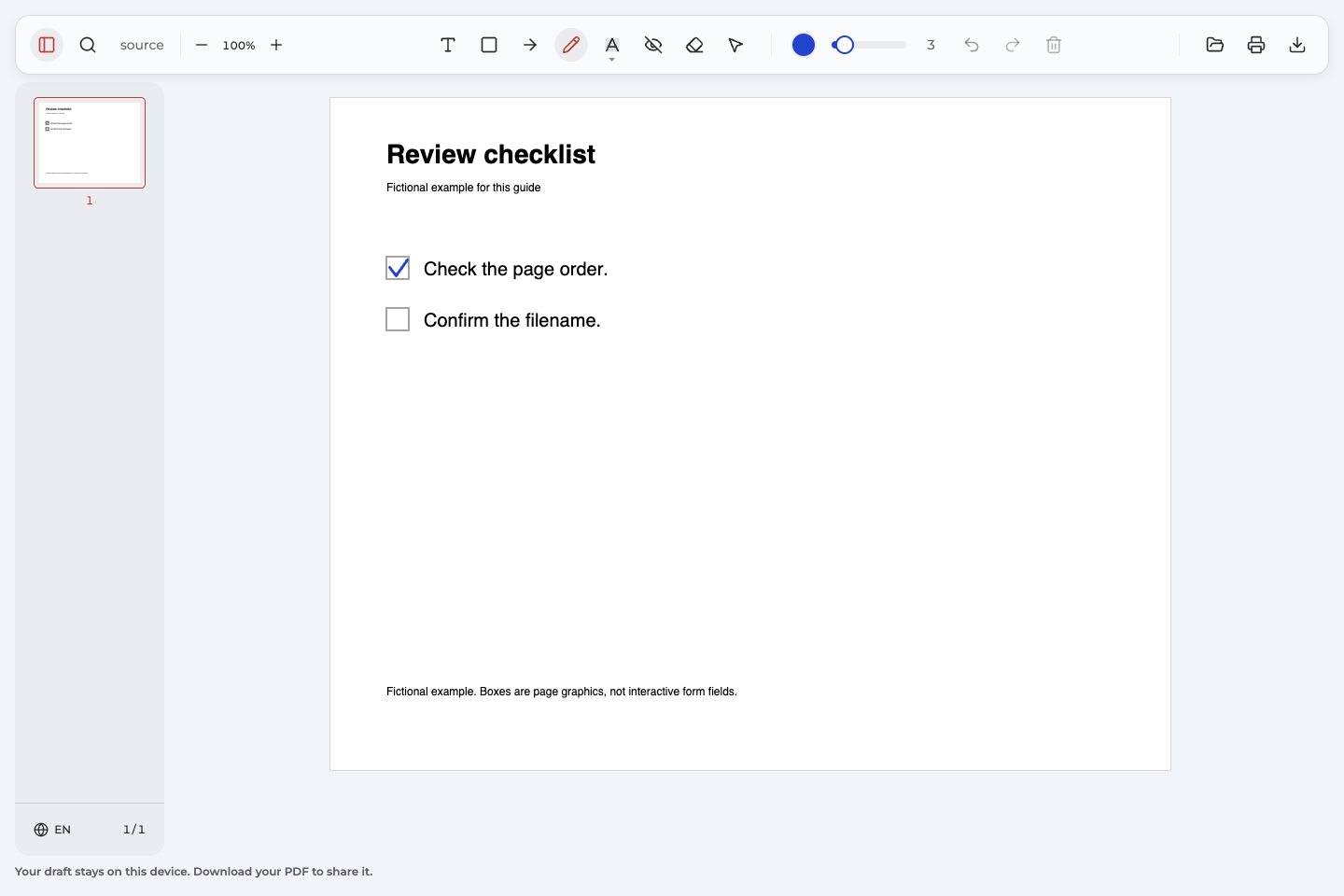
Task: Select the page 1 thumbnail
Action: (x=90, y=143)
